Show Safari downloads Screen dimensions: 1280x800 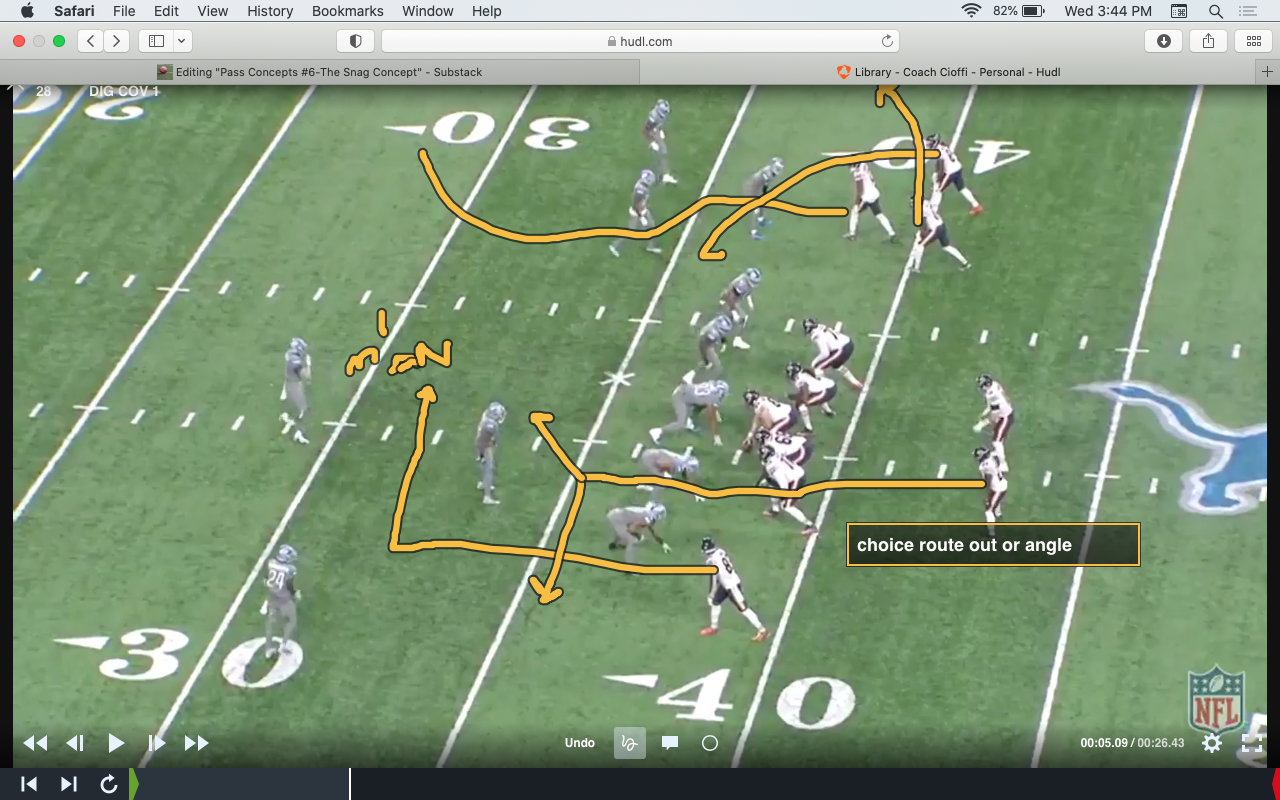coord(1163,41)
